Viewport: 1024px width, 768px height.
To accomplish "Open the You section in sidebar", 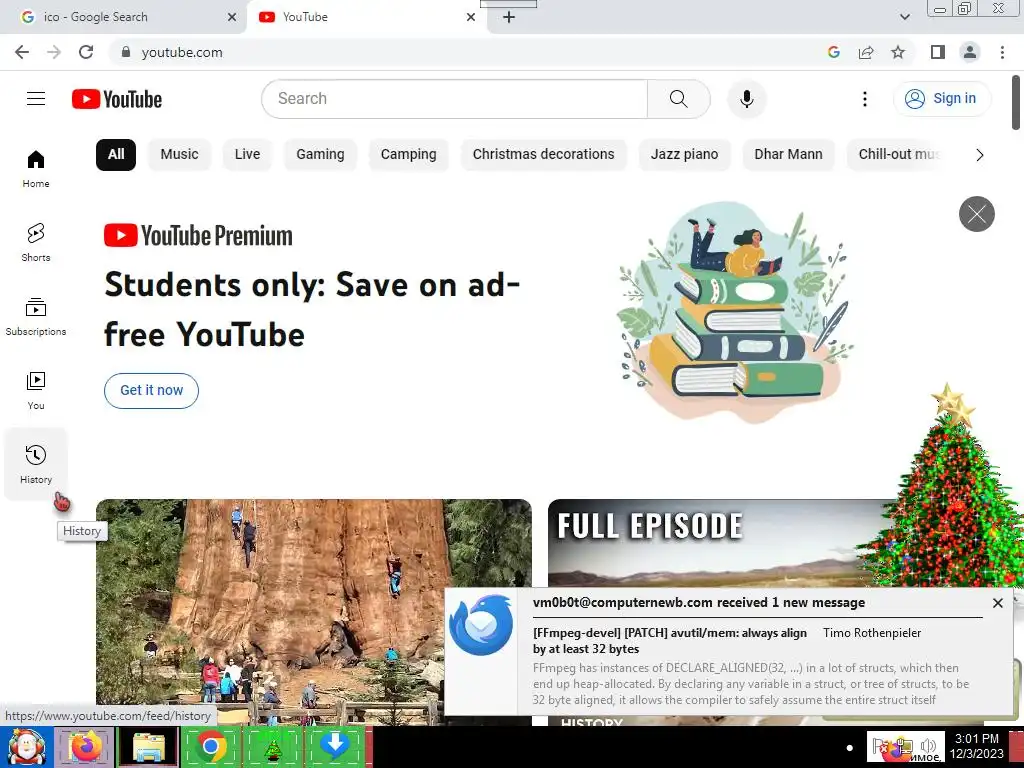I will pyautogui.click(x=36, y=391).
